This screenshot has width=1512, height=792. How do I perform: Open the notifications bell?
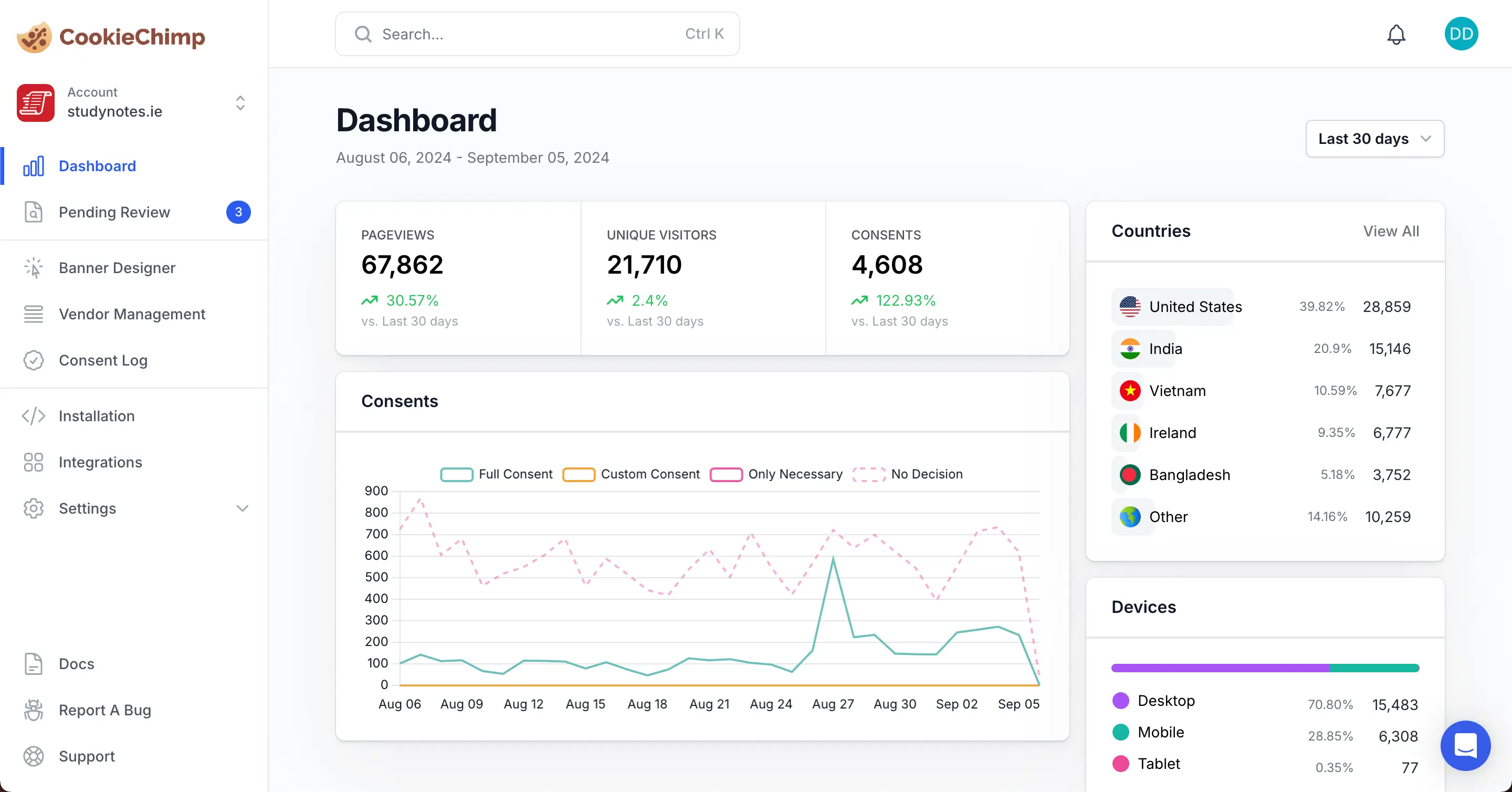1396,34
